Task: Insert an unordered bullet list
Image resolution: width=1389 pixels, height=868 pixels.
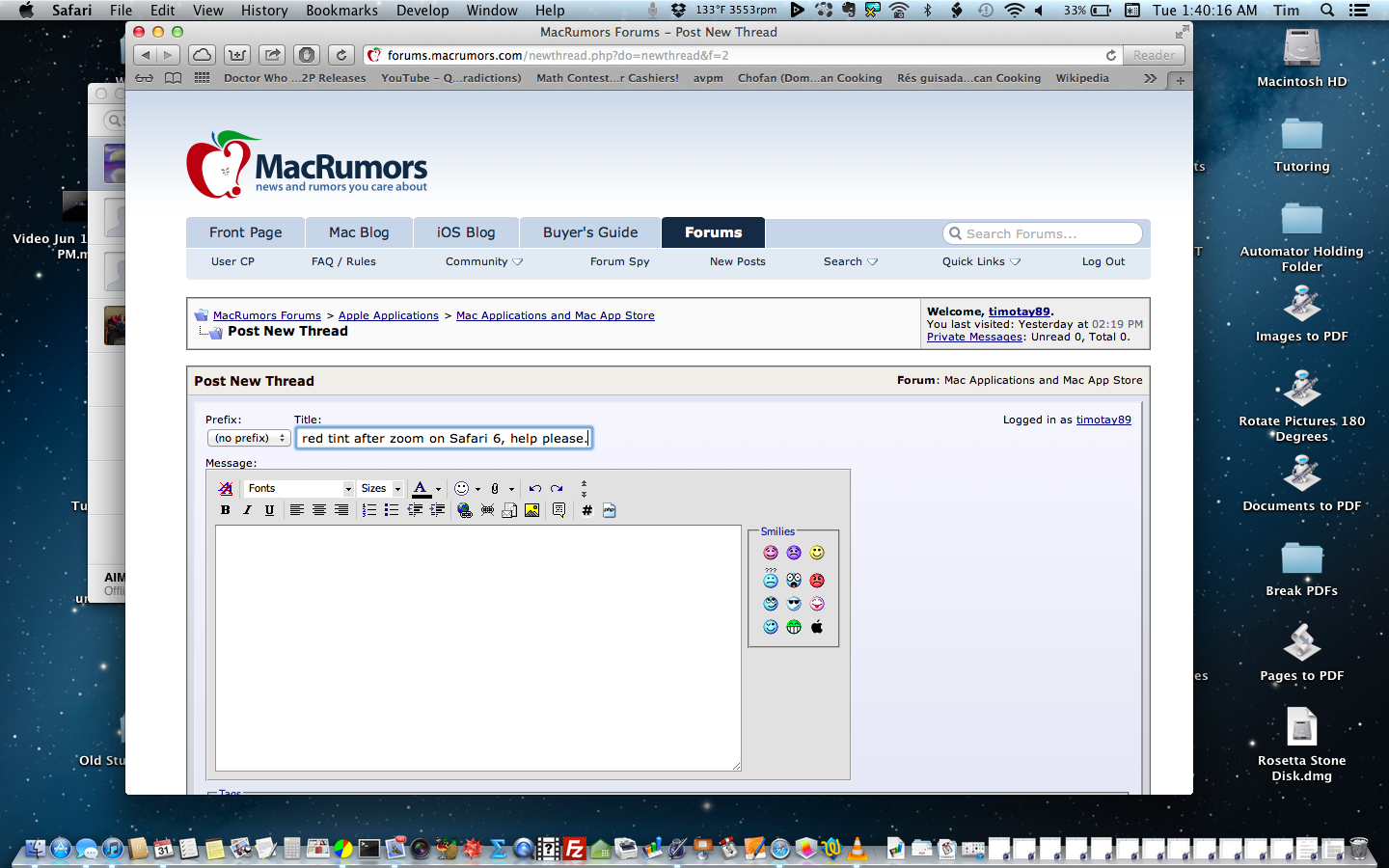Action: tap(392, 510)
